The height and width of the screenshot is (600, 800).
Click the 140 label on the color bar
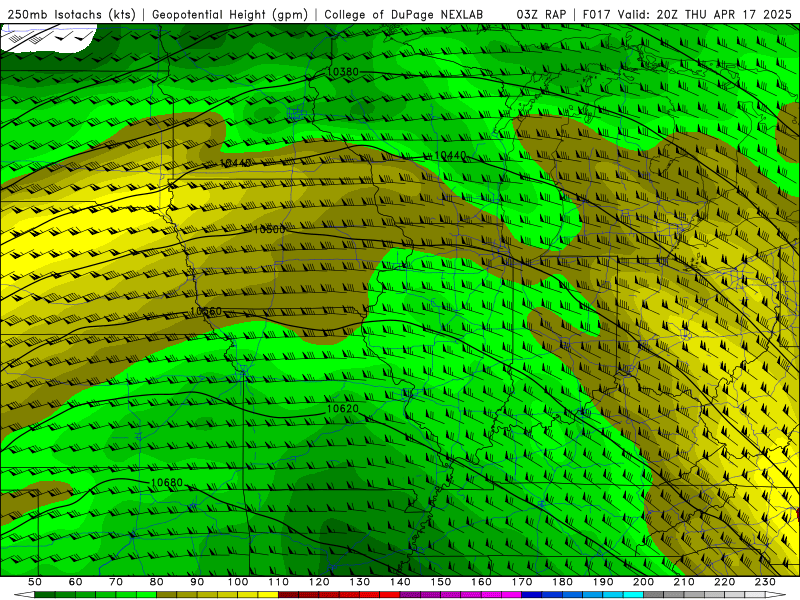(x=400, y=582)
